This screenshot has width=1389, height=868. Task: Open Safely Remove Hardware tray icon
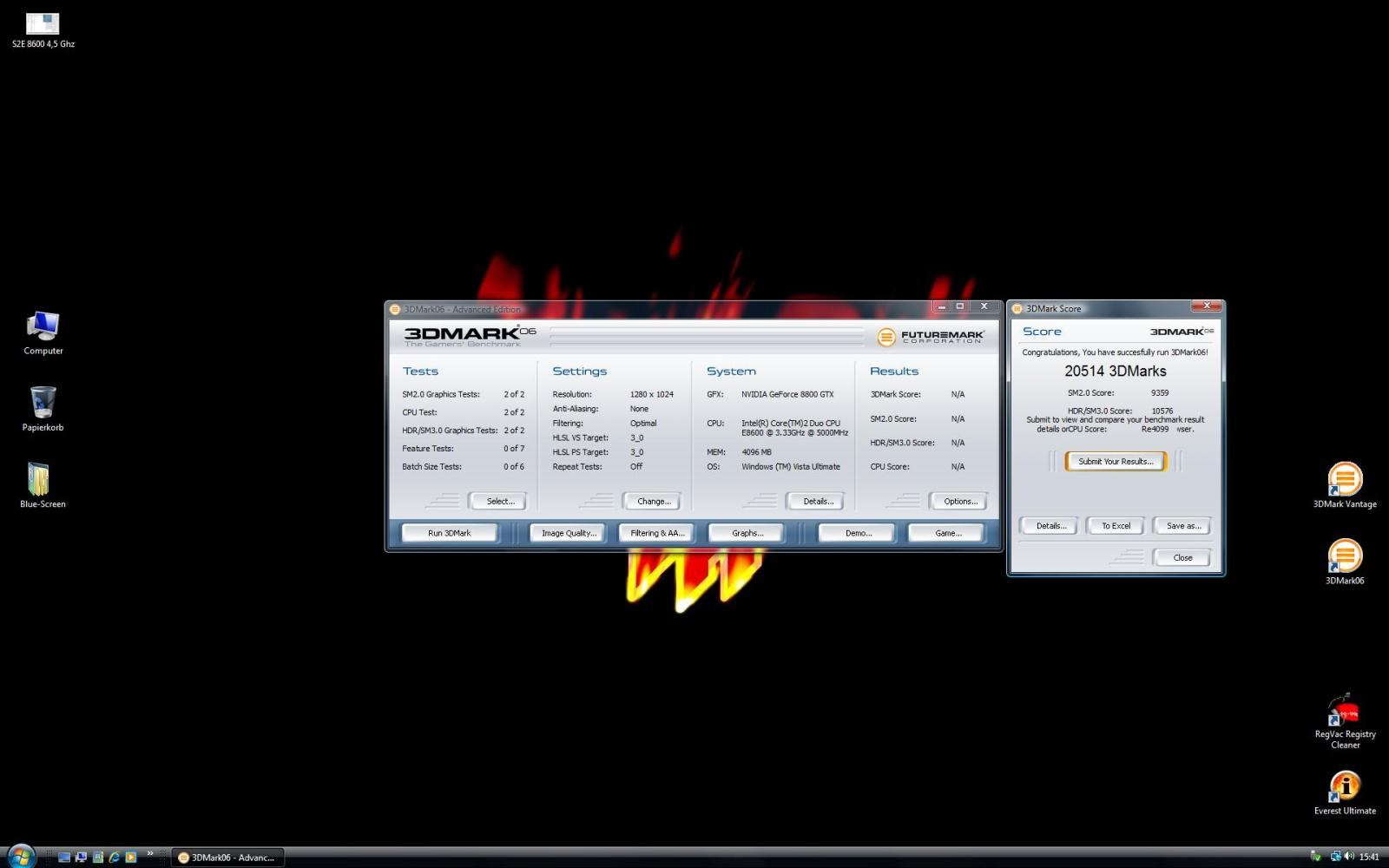1316,857
